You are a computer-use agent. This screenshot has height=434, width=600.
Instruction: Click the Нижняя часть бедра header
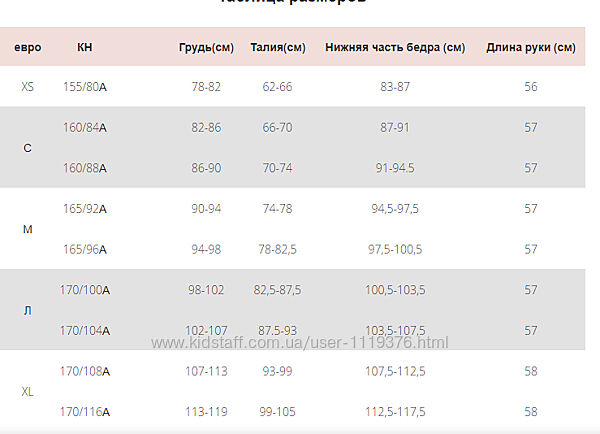click(x=395, y=47)
